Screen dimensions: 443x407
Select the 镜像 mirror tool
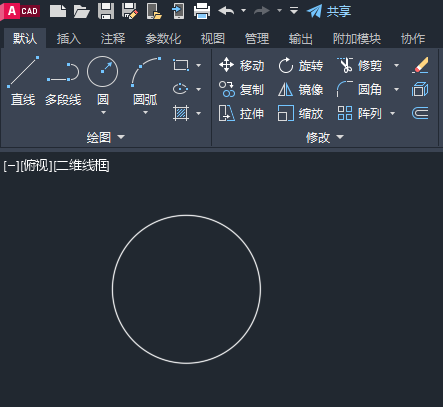click(x=301, y=89)
